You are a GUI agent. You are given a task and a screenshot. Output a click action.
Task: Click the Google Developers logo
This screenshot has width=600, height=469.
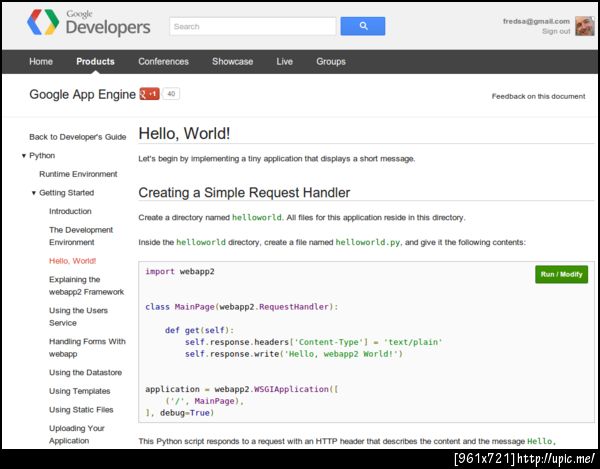pos(89,22)
